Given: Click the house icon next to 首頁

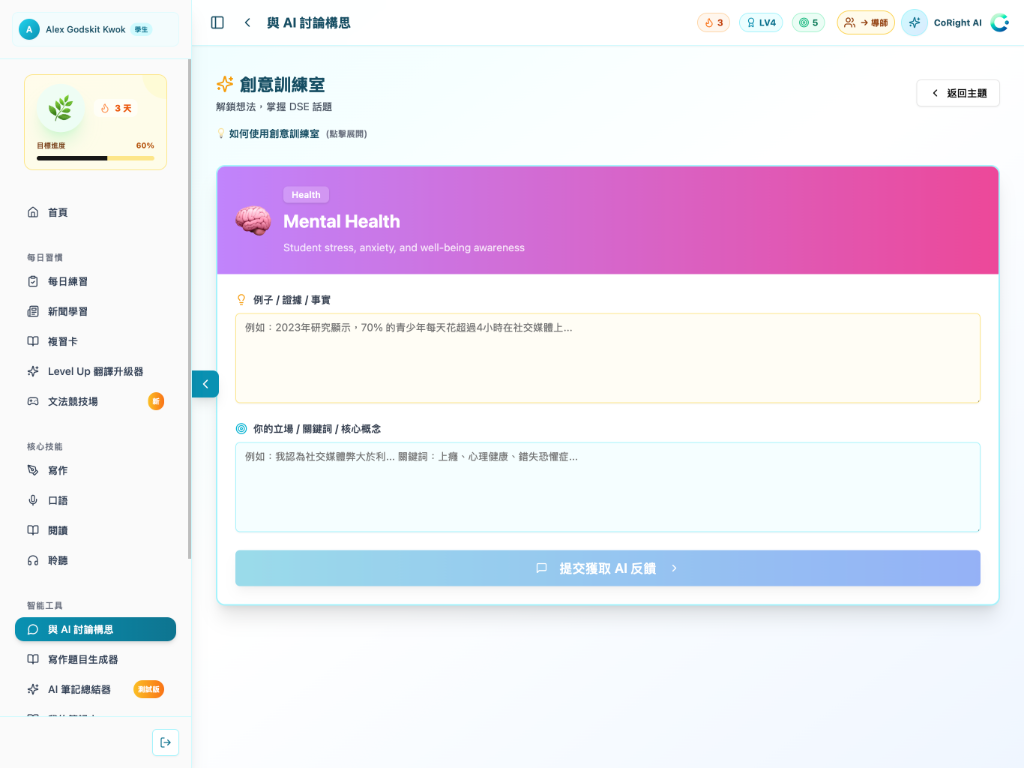Looking at the screenshot, I should [x=33, y=212].
